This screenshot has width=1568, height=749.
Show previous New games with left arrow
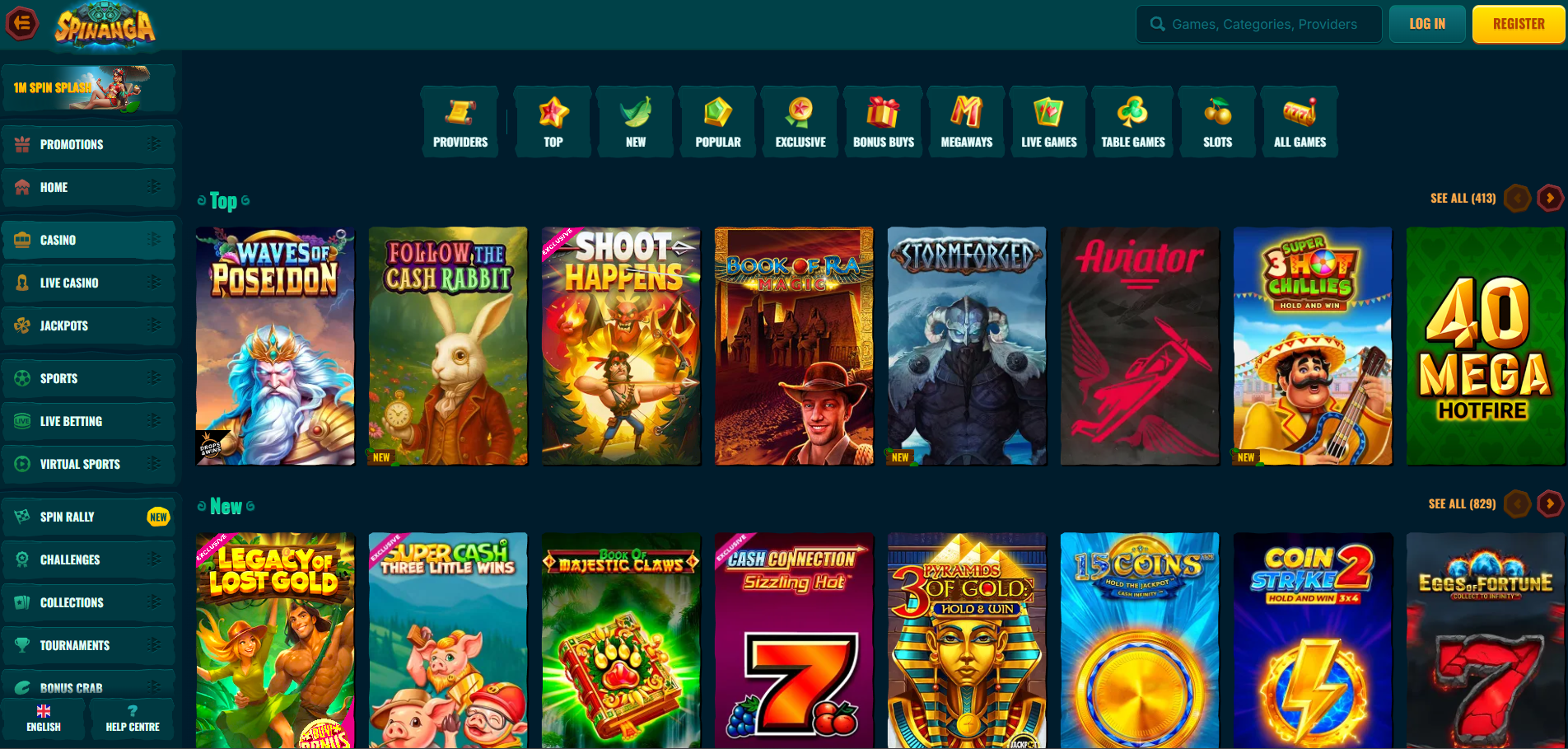click(1517, 503)
